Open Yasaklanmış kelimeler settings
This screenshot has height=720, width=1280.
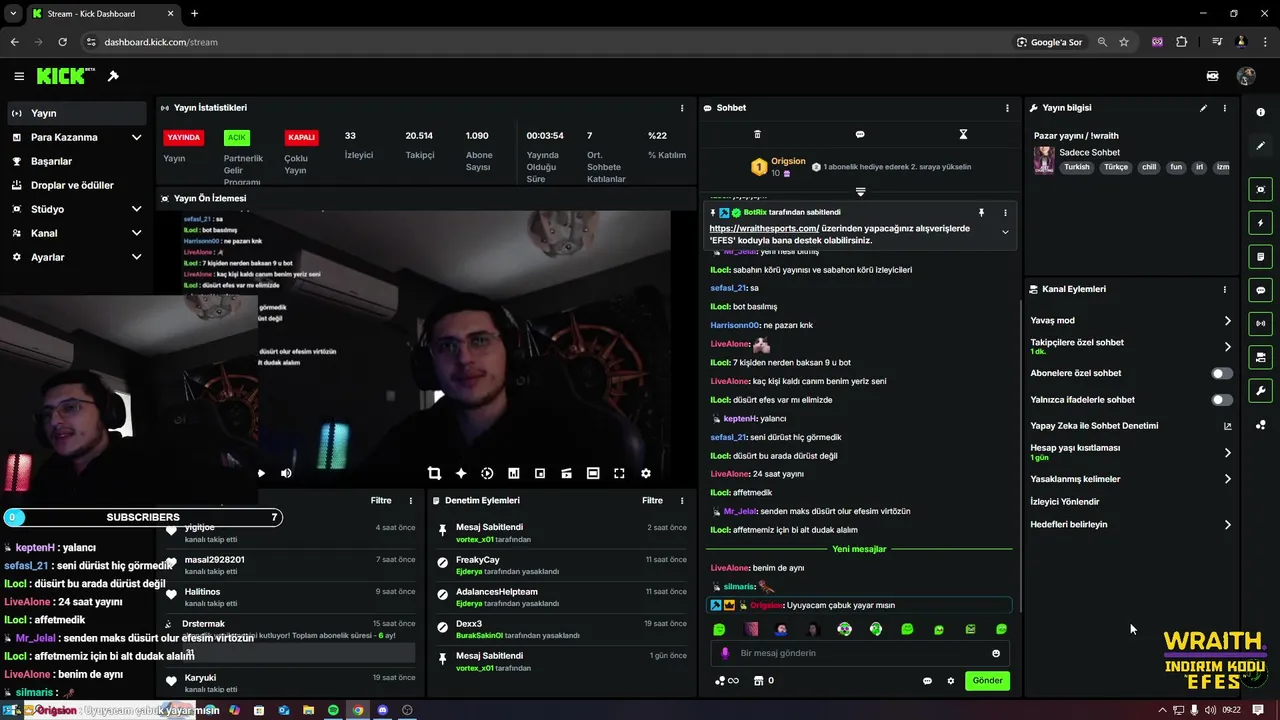1131,479
